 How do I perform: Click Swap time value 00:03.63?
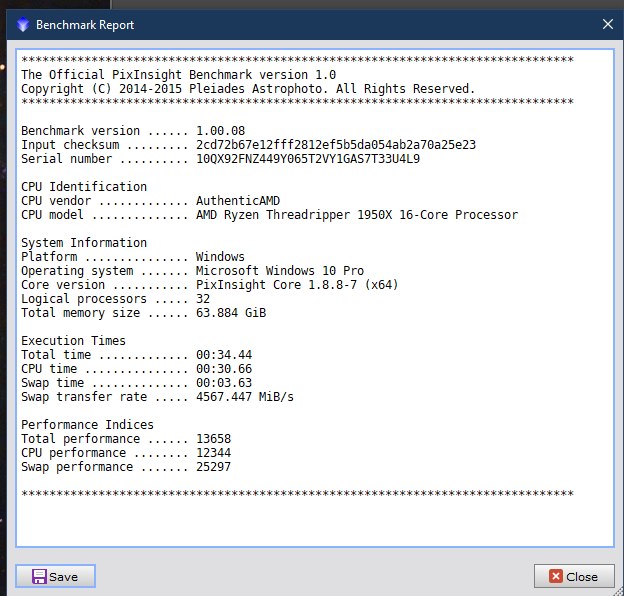pos(224,383)
